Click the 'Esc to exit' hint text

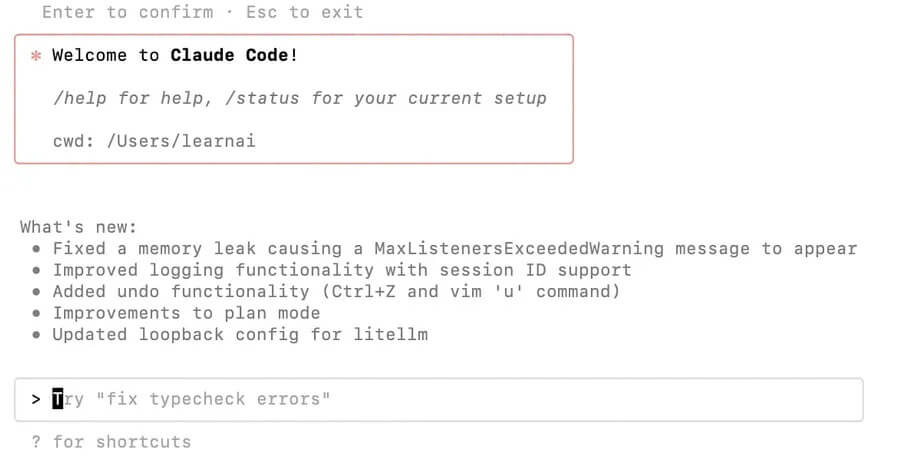305,12
